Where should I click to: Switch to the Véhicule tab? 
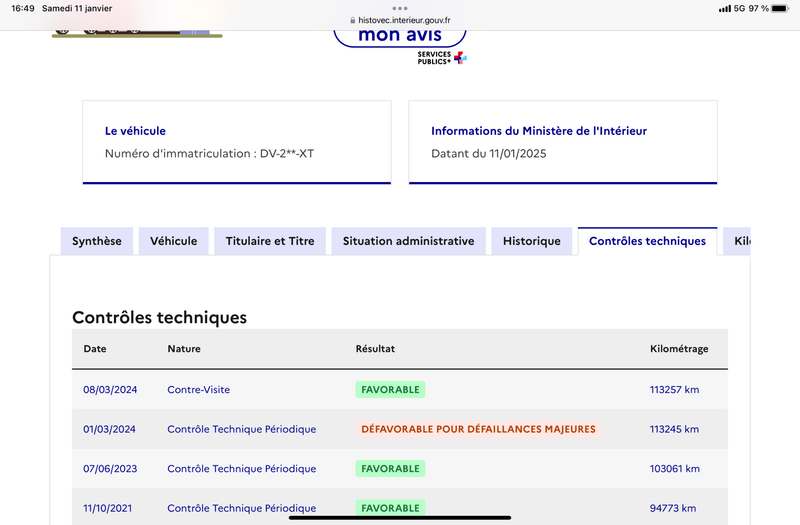pos(173,241)
